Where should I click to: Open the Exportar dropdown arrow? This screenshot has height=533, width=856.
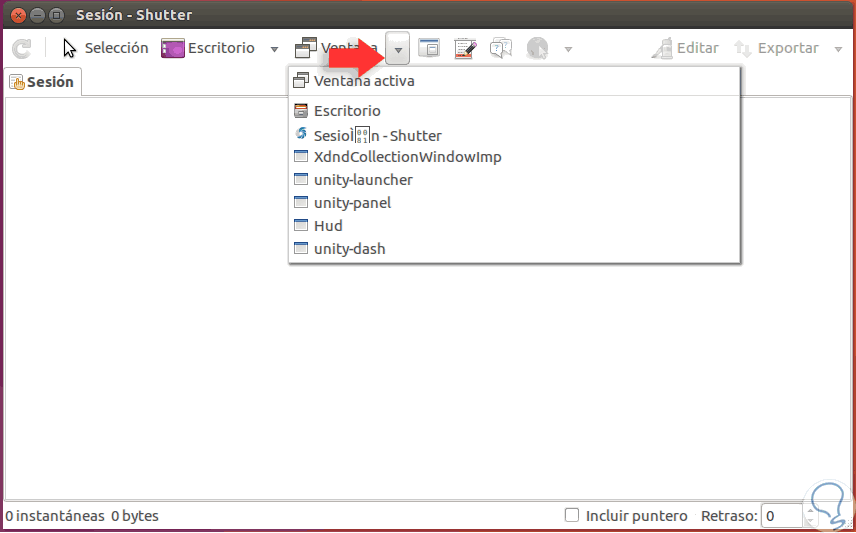tap(839, 49)
